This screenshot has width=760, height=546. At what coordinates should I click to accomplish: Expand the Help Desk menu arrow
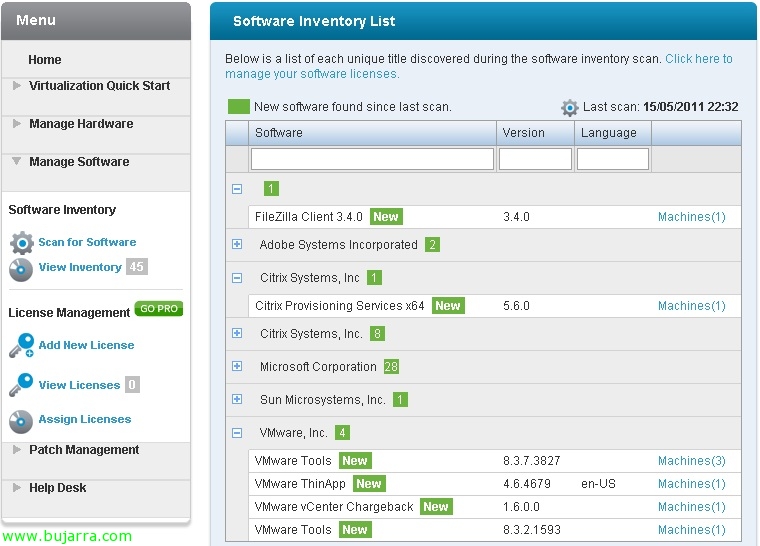(16, 487)
